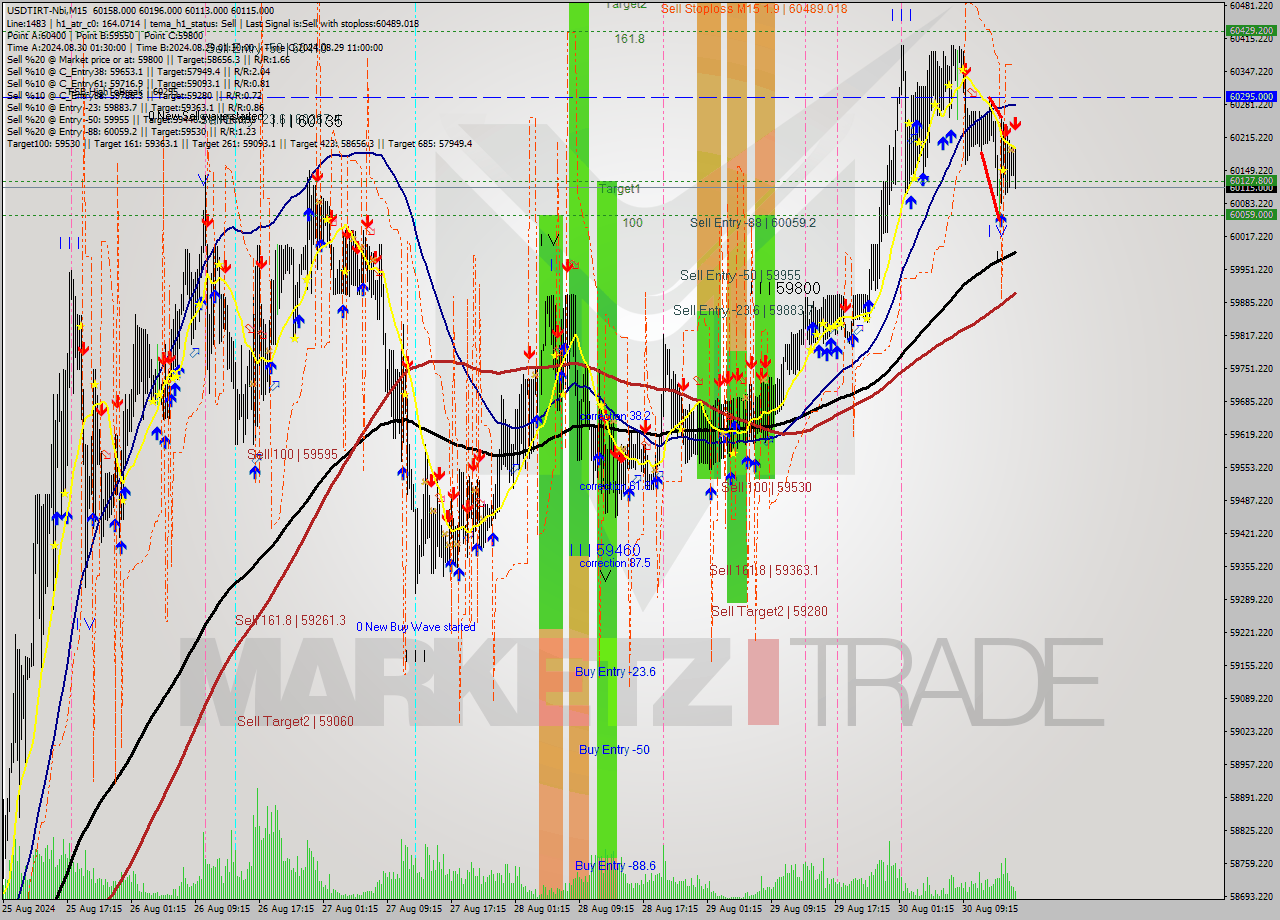Click the 'Buy Entry -50' label
1280x920 pixels.
pyautogui.click(x=614, y=750)
